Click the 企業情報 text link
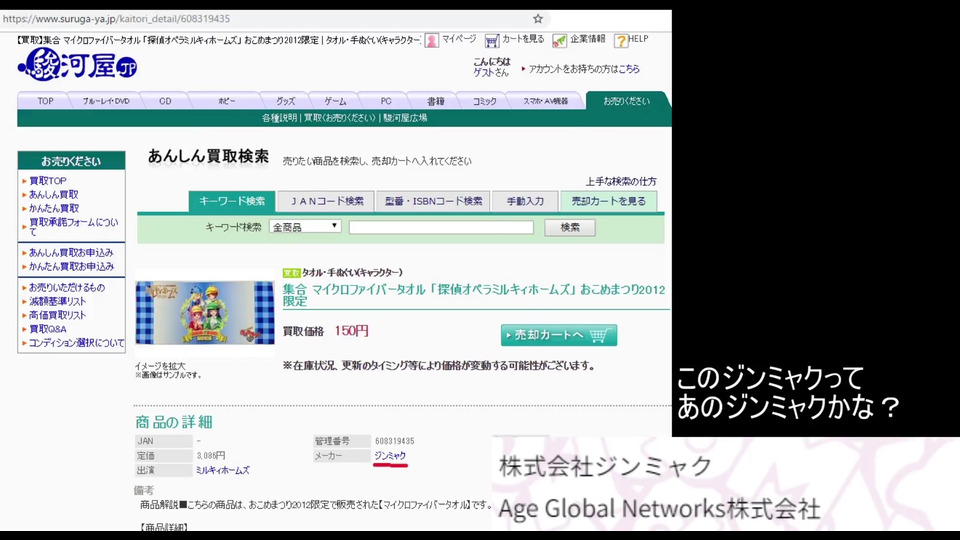This screenshot has width=960, height=540. coord(588,39)
